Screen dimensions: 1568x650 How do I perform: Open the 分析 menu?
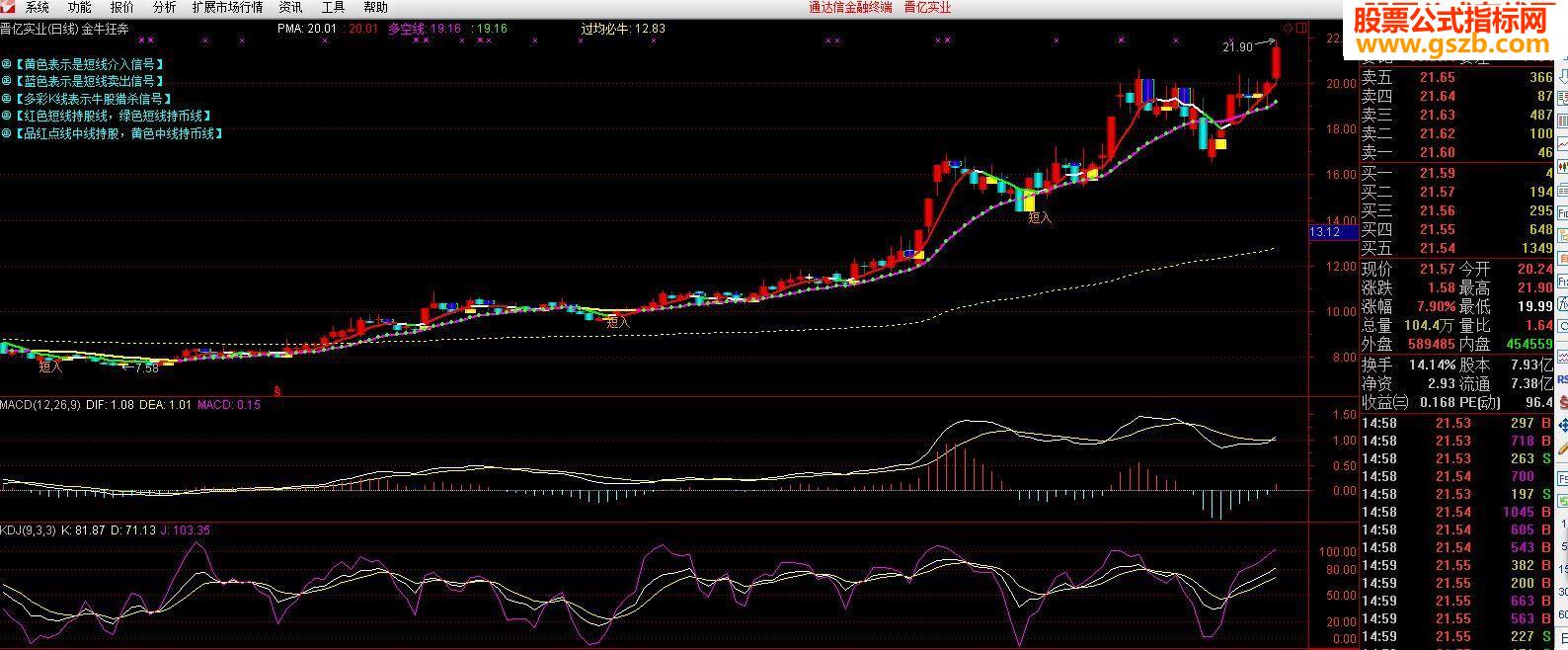click(164, 7)
